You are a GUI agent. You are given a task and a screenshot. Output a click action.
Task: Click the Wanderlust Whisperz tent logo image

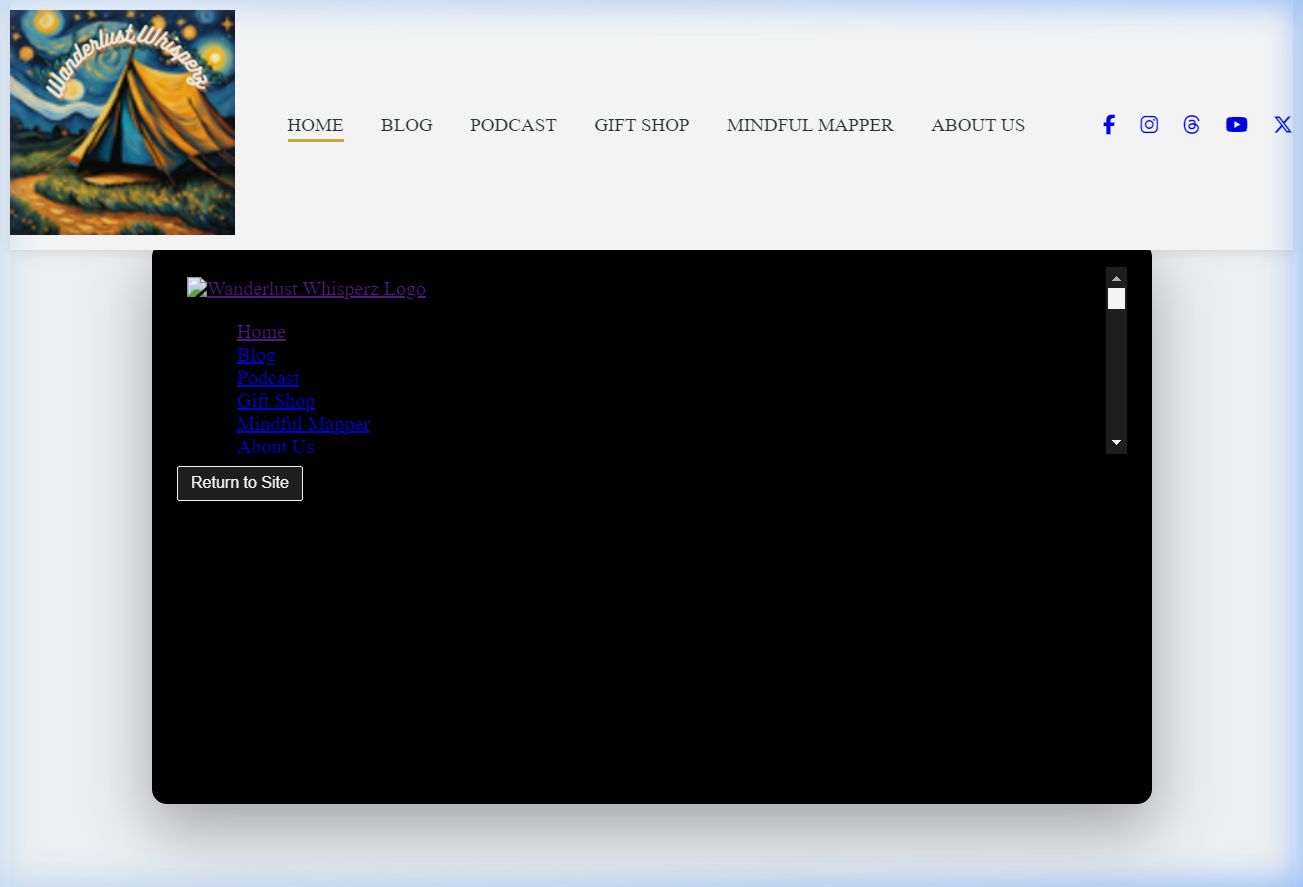122,123
